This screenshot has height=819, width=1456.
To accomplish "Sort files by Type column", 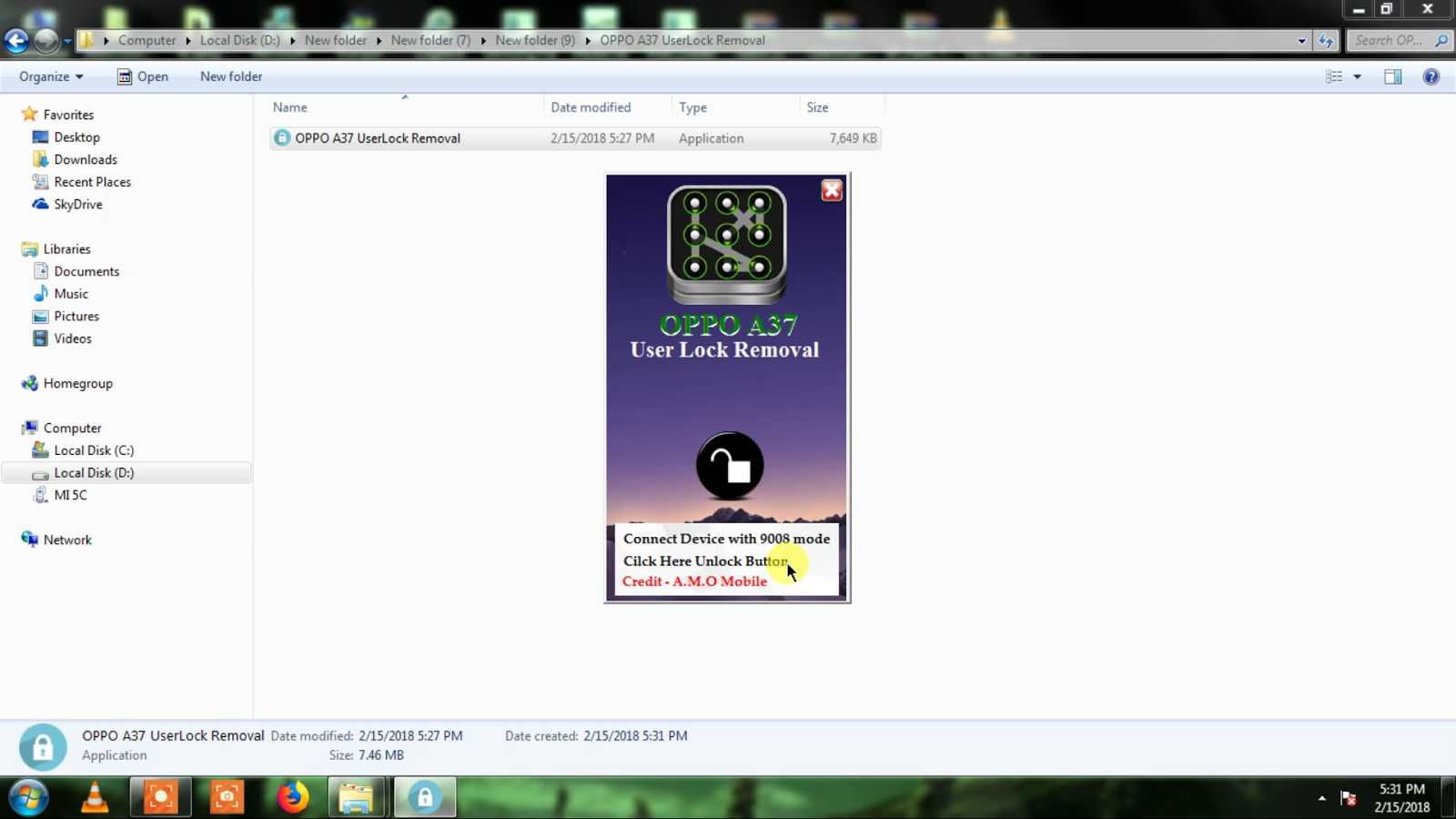I will 735,107.
